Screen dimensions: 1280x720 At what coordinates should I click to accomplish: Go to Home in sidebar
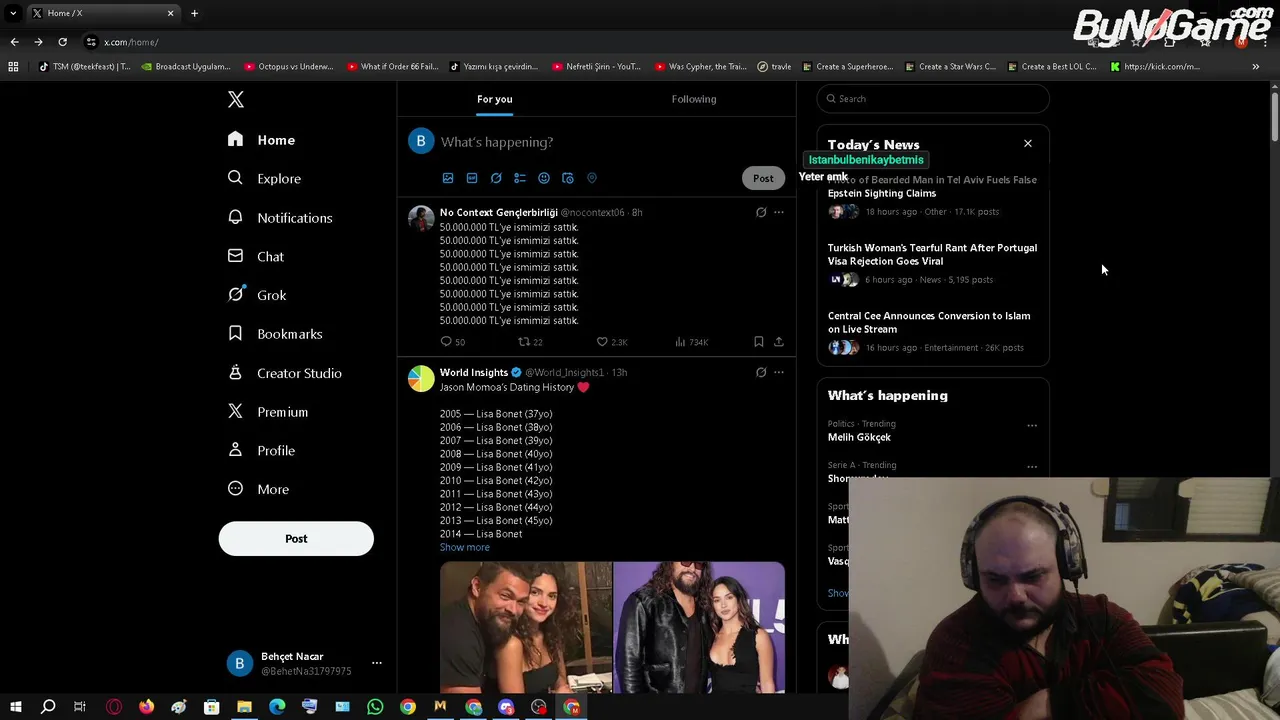pyautogui.click(x=261, y=140)
